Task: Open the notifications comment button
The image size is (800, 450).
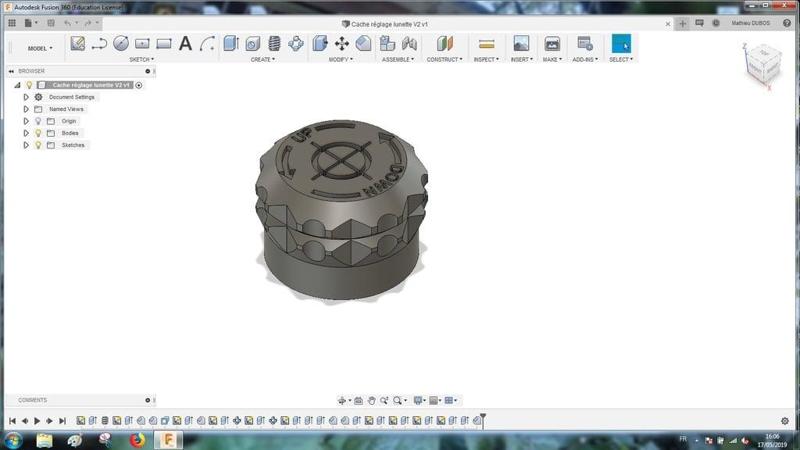Action: click(x=699, y=23)
